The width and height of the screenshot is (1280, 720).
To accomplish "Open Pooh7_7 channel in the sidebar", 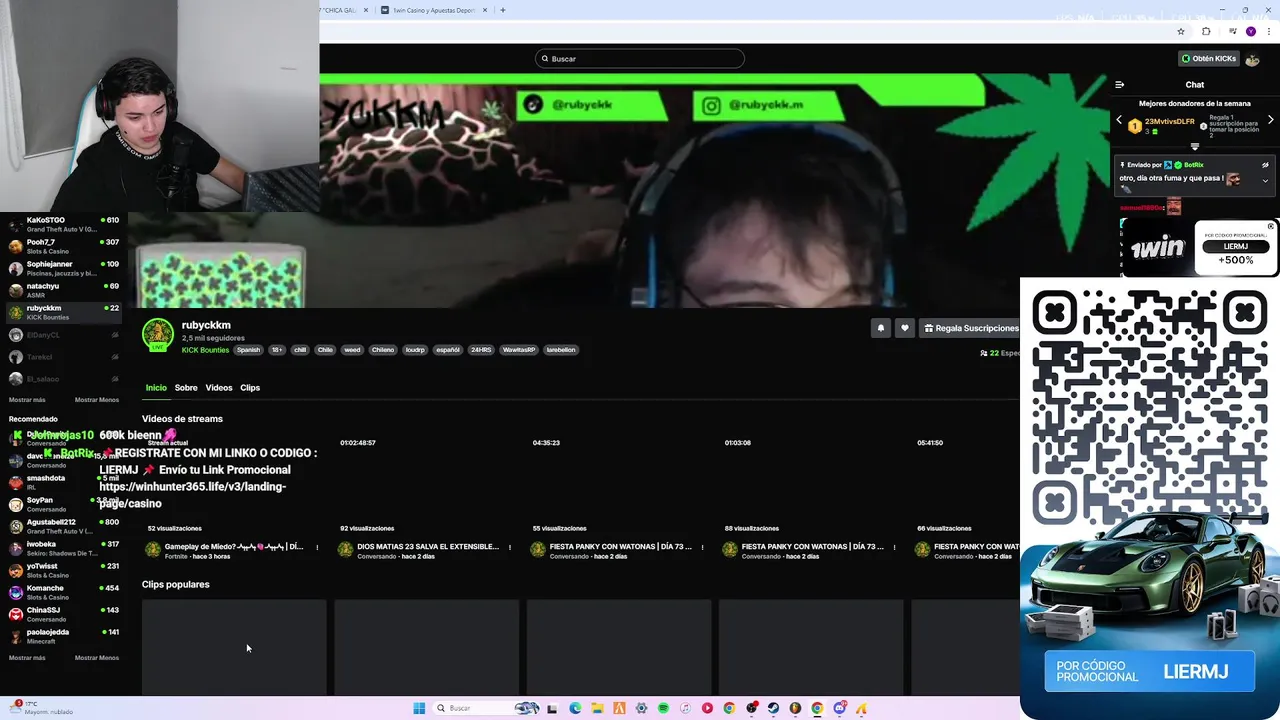I will point(64,246).
